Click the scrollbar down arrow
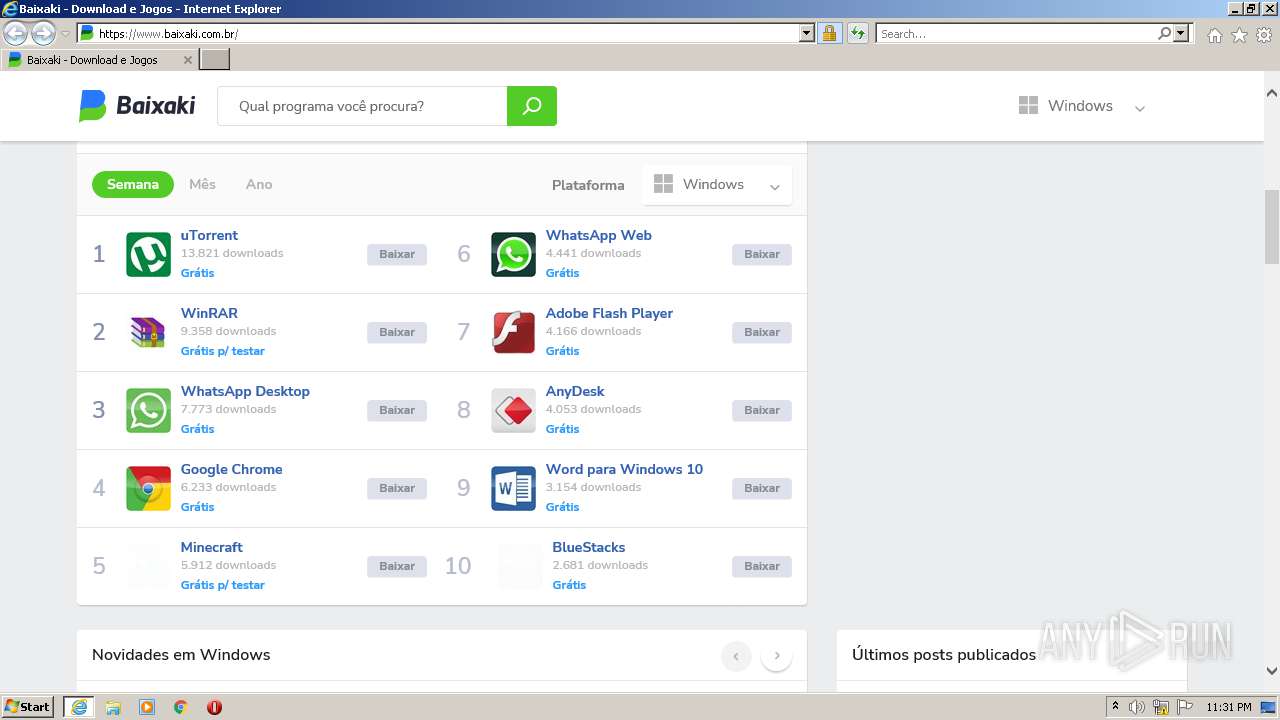This screenshot has width=1280, height=720. (x=1272, y=671)
